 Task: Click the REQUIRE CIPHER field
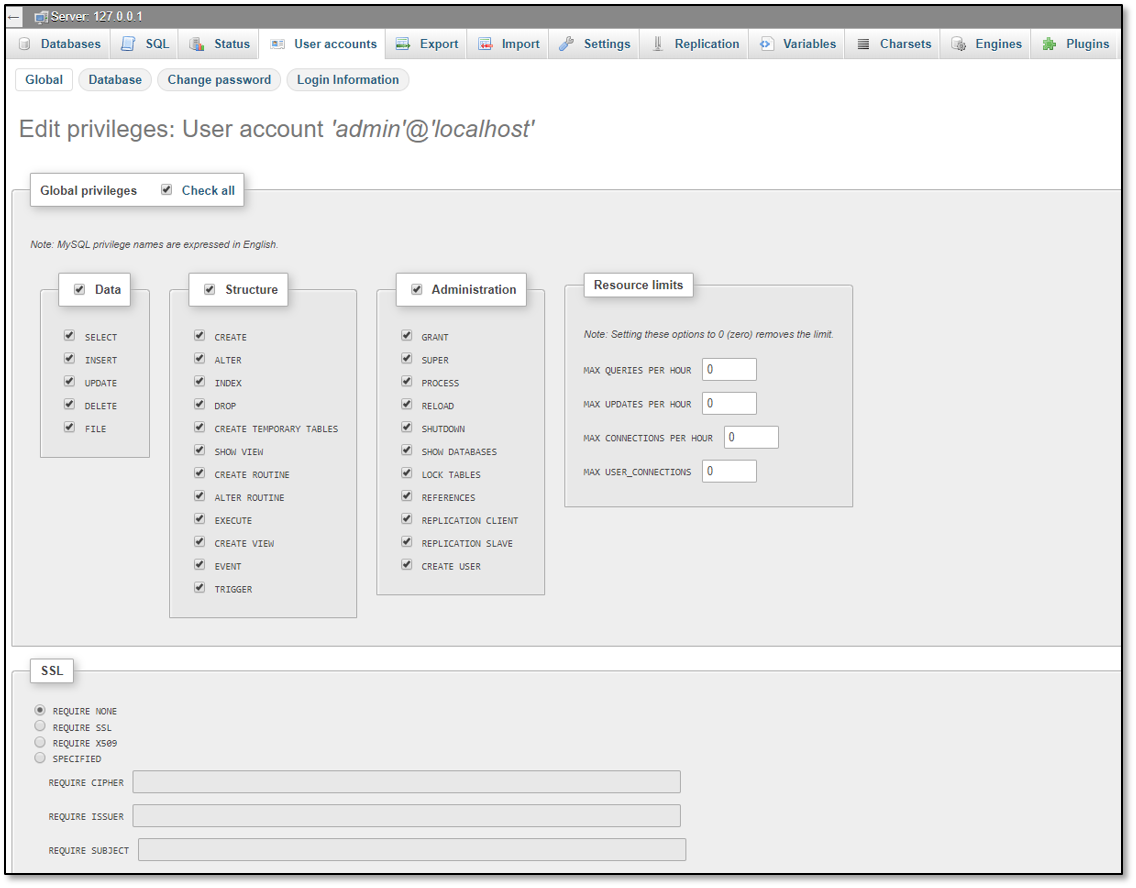(x=406, y=782)
